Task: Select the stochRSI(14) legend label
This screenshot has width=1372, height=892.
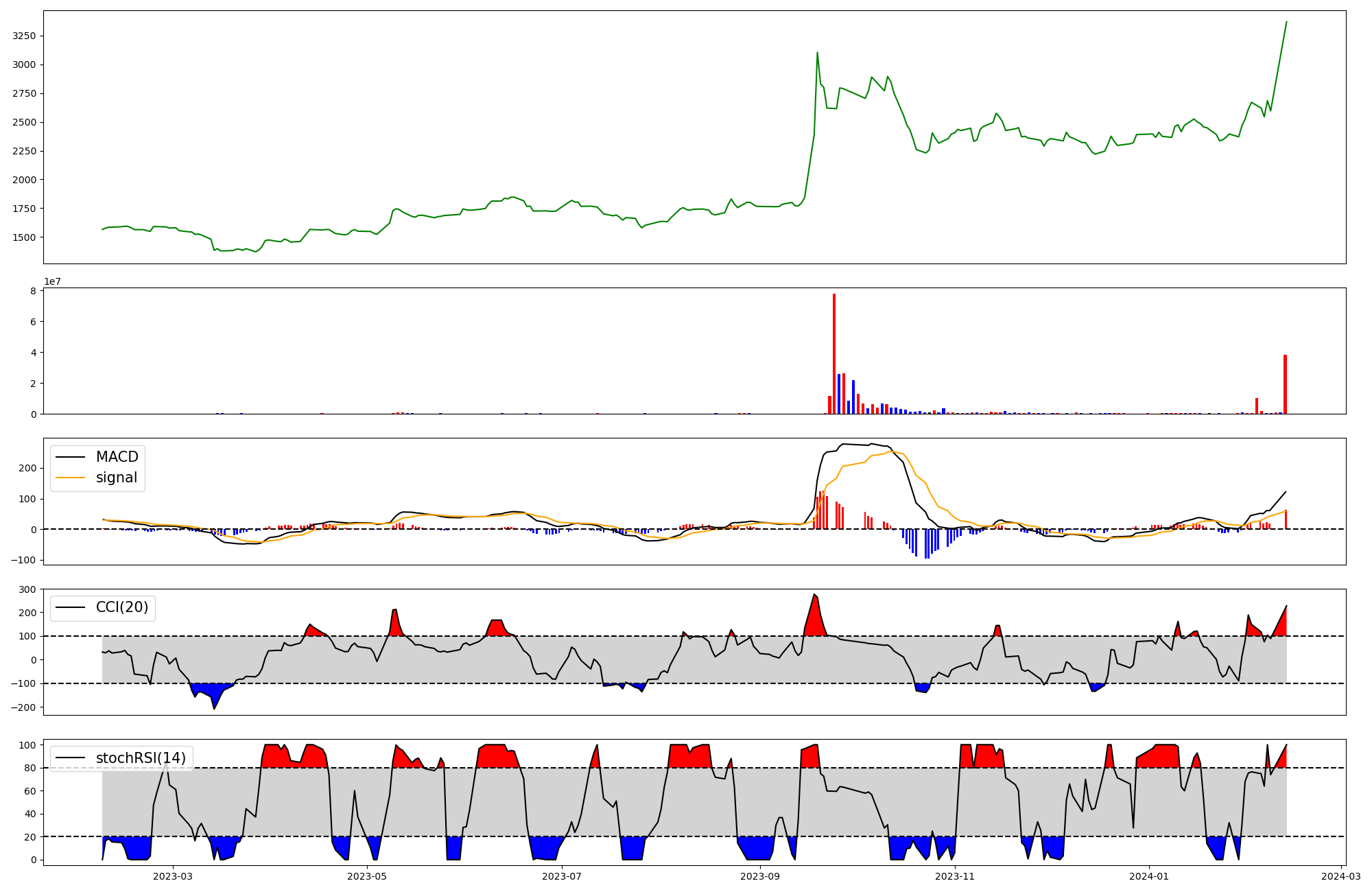Action: (x=141, y=758)
